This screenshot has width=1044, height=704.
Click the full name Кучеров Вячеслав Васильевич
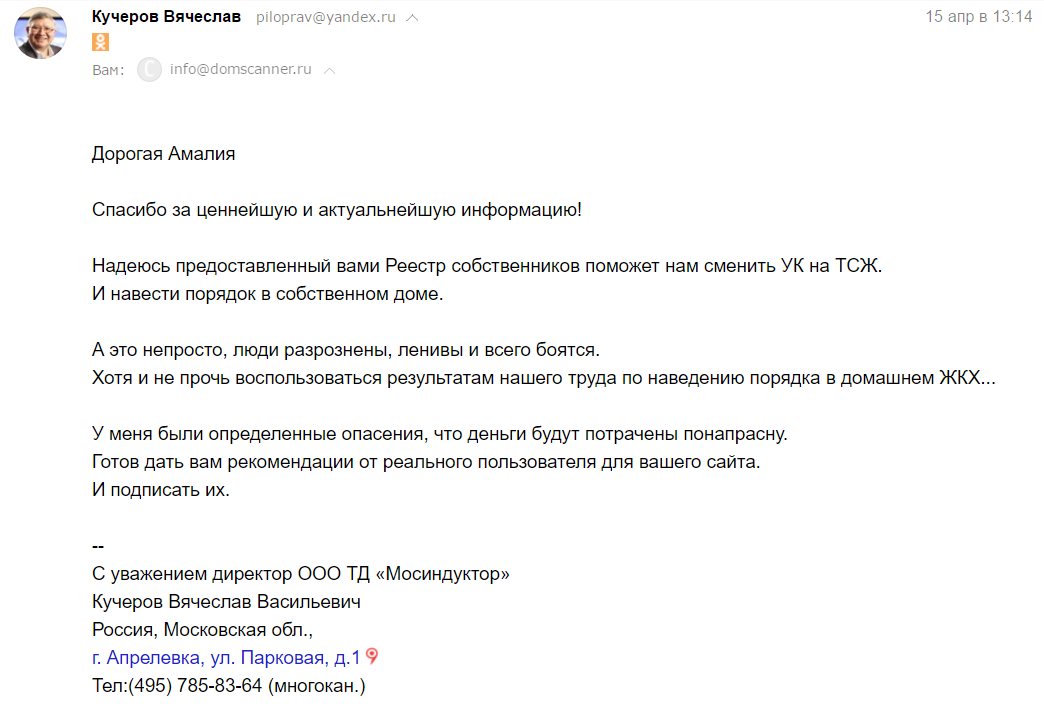pos(226,602)
